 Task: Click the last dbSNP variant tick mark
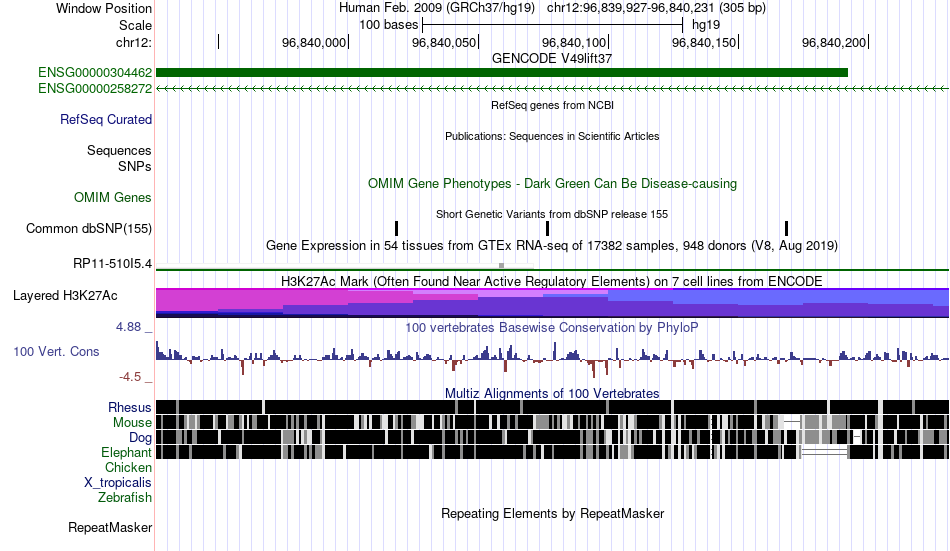coord(786,229)
